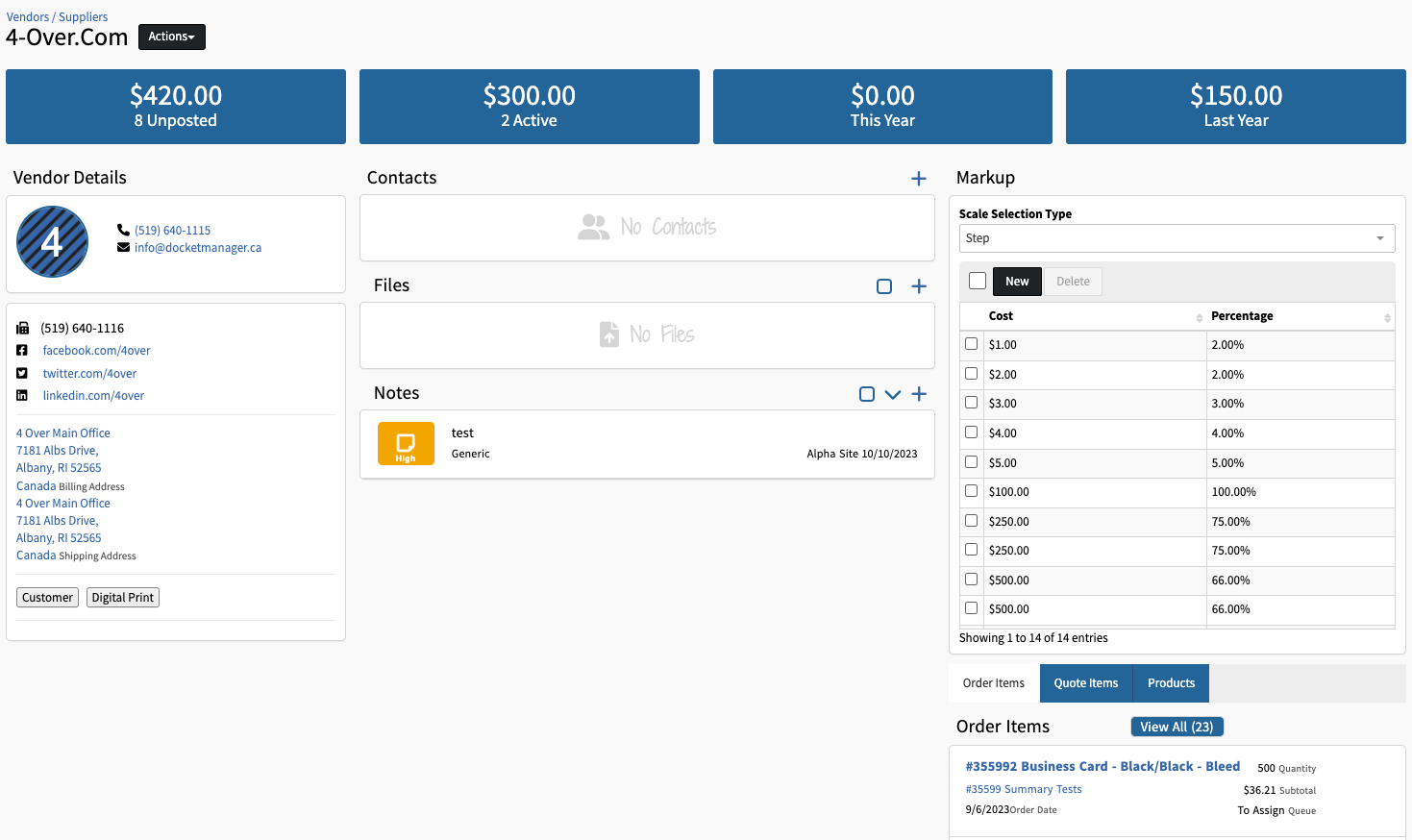Check the $1.00 markup row checkbox
This screenshot has width=1412, height=840.
tap(972, 343)
